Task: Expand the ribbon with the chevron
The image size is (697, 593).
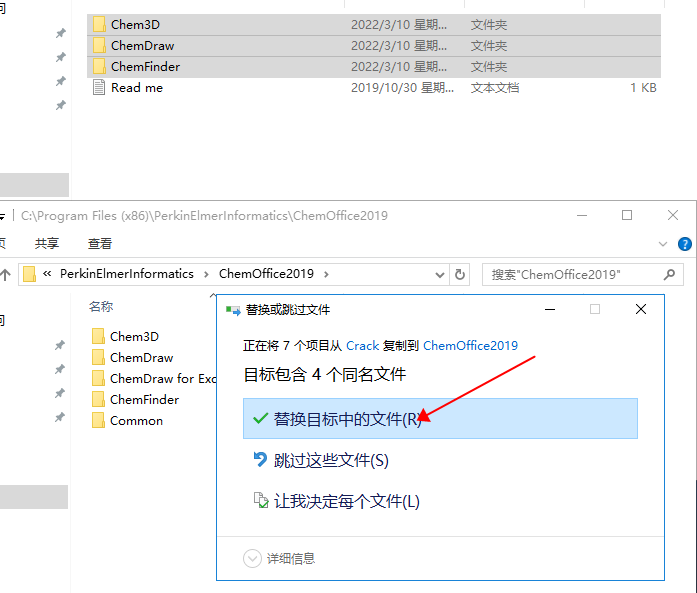Action: 663,244
